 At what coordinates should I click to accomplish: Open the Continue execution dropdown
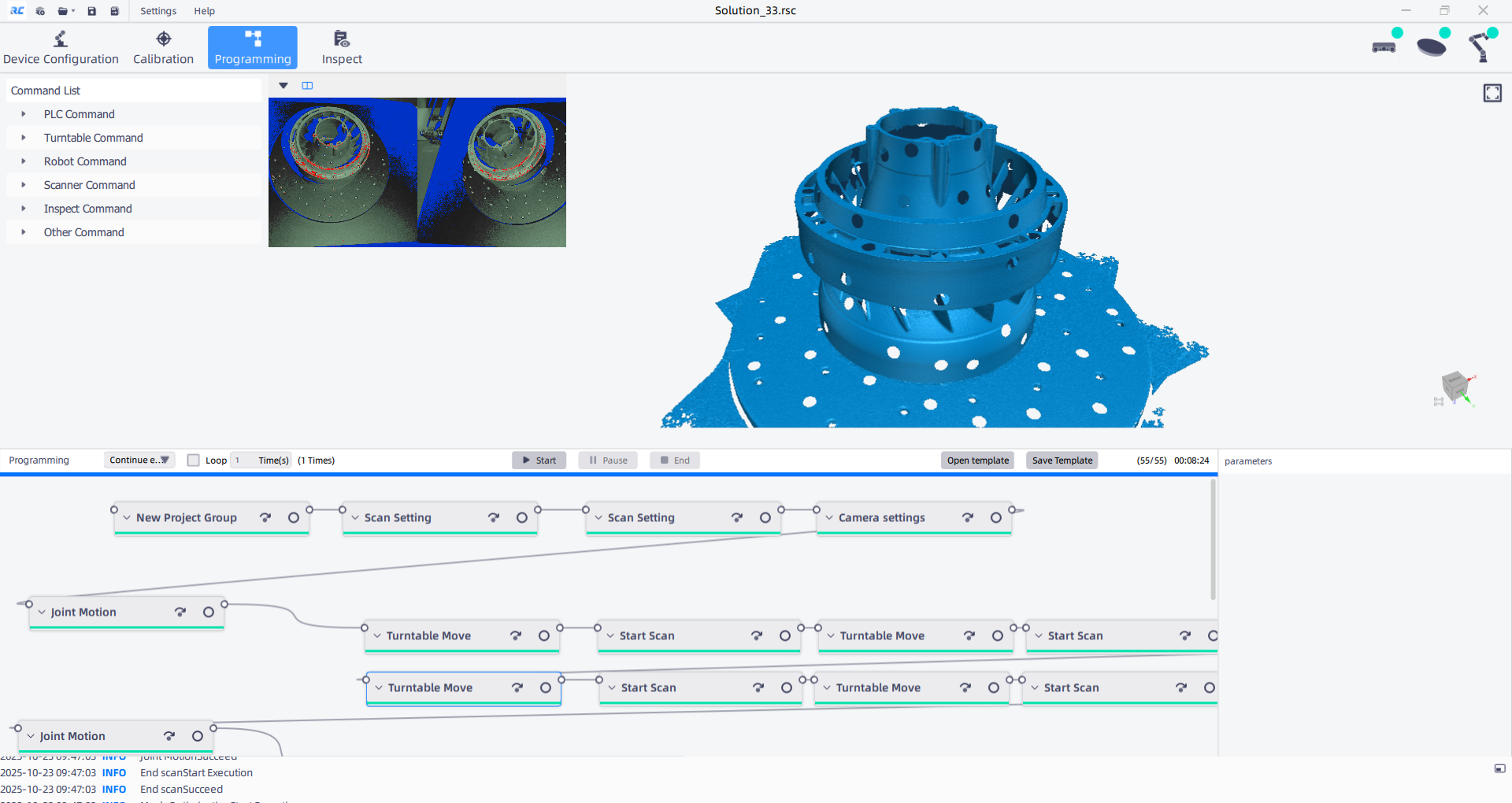139,461
